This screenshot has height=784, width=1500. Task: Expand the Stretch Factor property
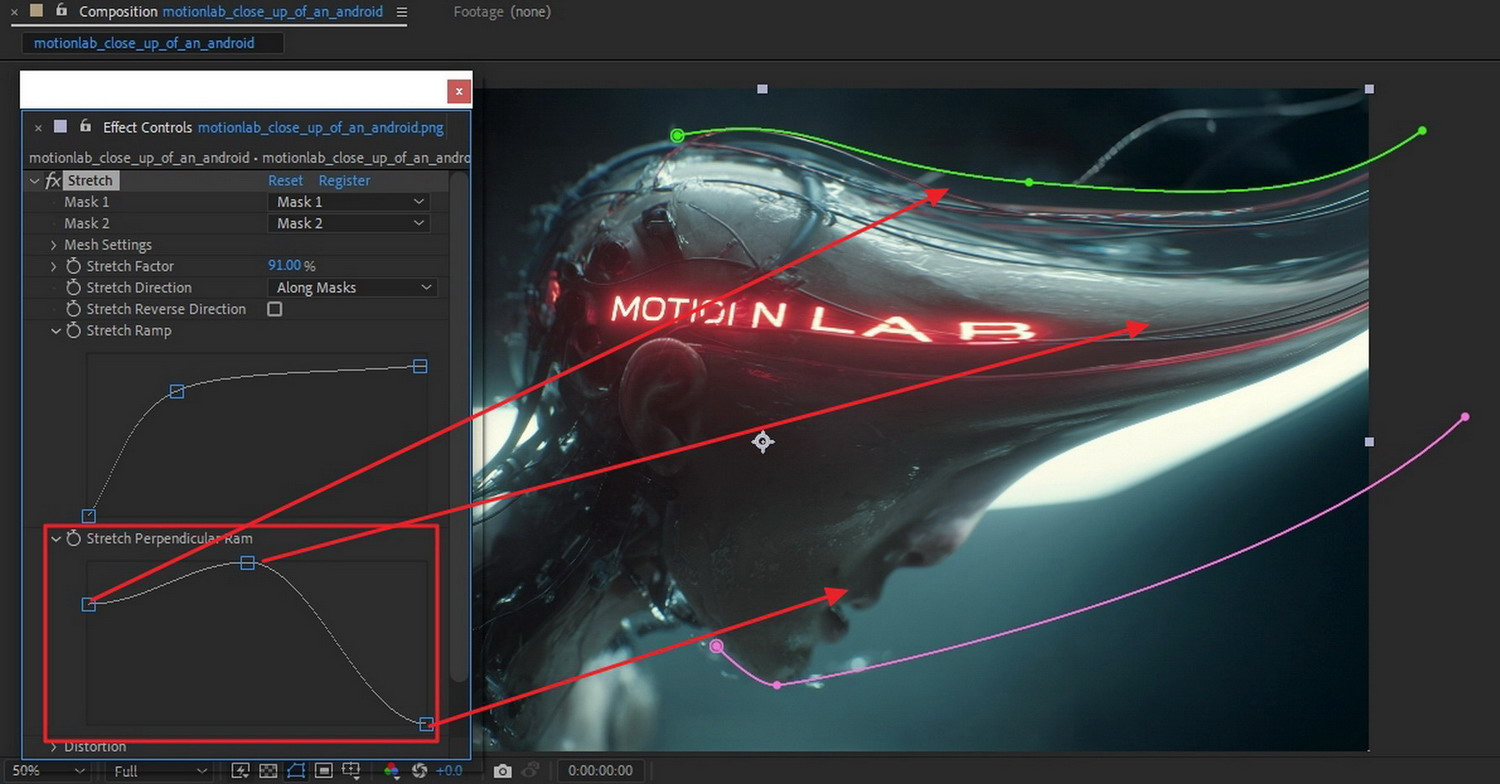[53, 266]
